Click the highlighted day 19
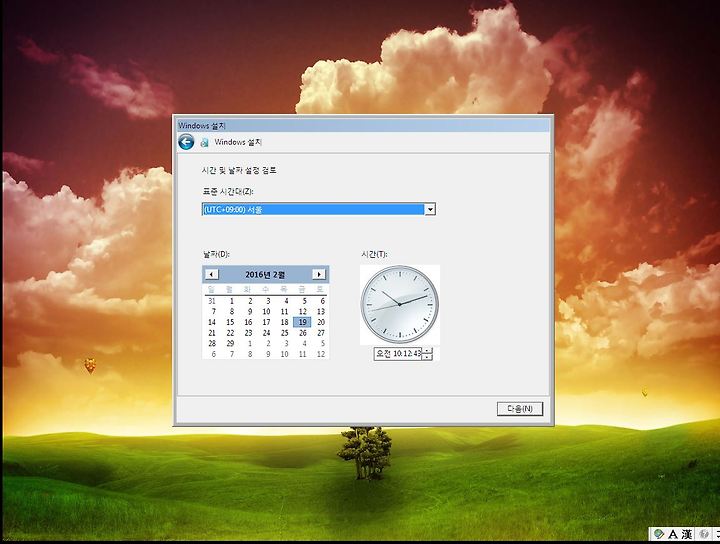This screenshot has width=720, height=544. pos(302,322)
